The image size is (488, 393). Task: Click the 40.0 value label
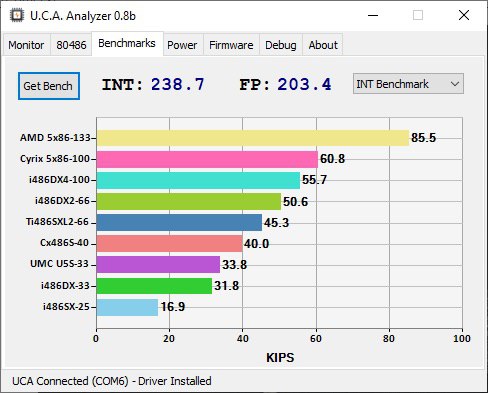(256, 244)
